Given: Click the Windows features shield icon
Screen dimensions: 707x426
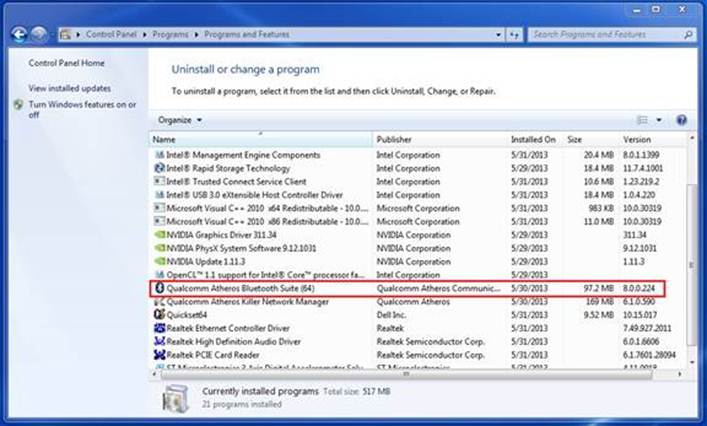Looking at the screenshot, I should (x=18, y=105).
